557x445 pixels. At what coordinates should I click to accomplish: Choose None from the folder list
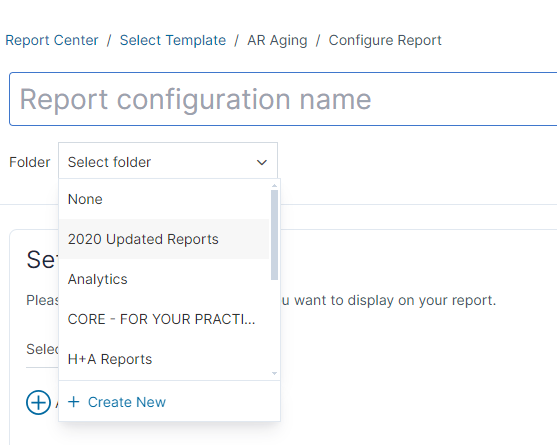pyautogui.click(x=164, y=199)
